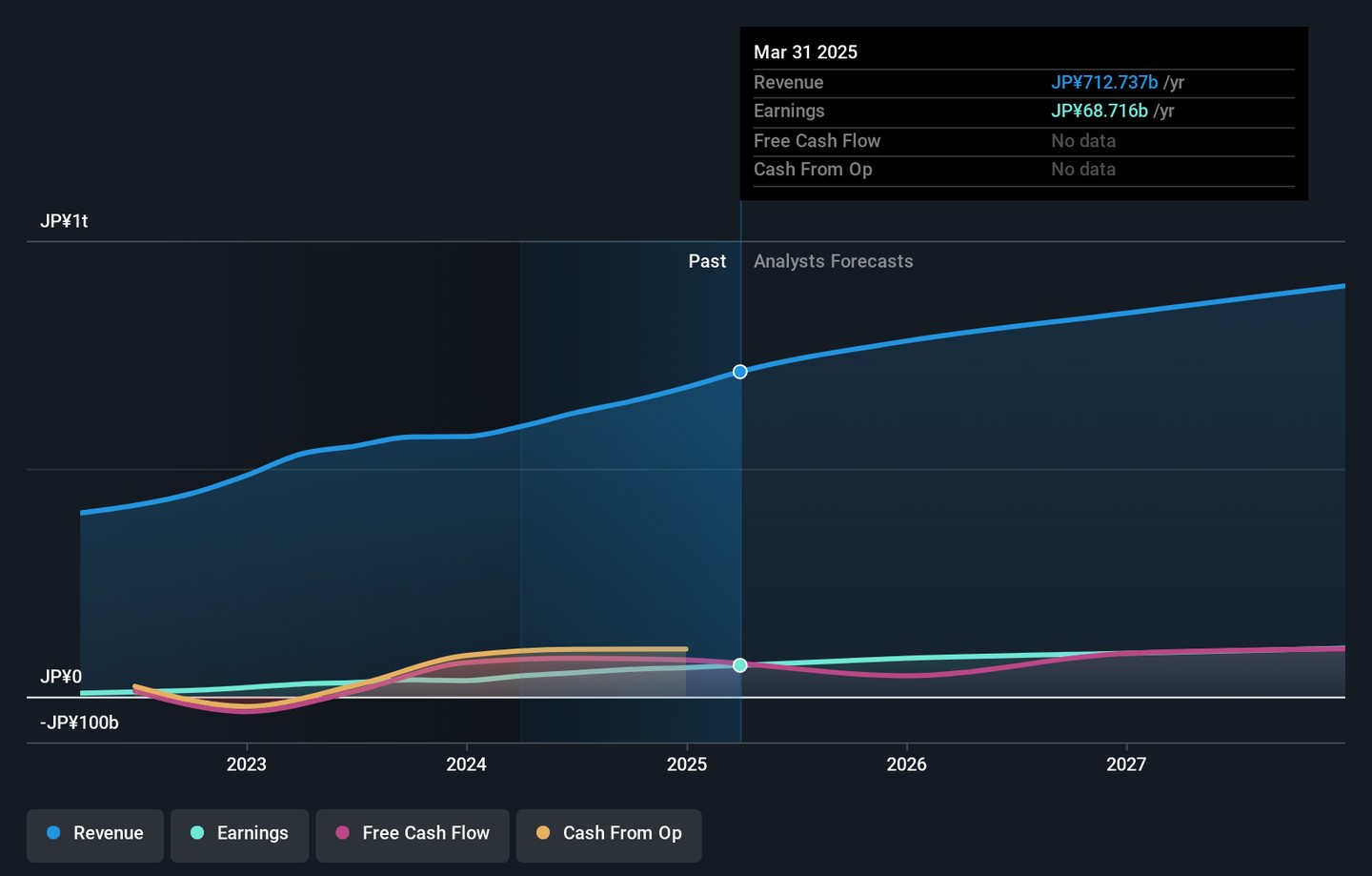Screen dimensions: 1372x876
Task: Select the earnings data point marker on teal line
Action: [740, 665]
